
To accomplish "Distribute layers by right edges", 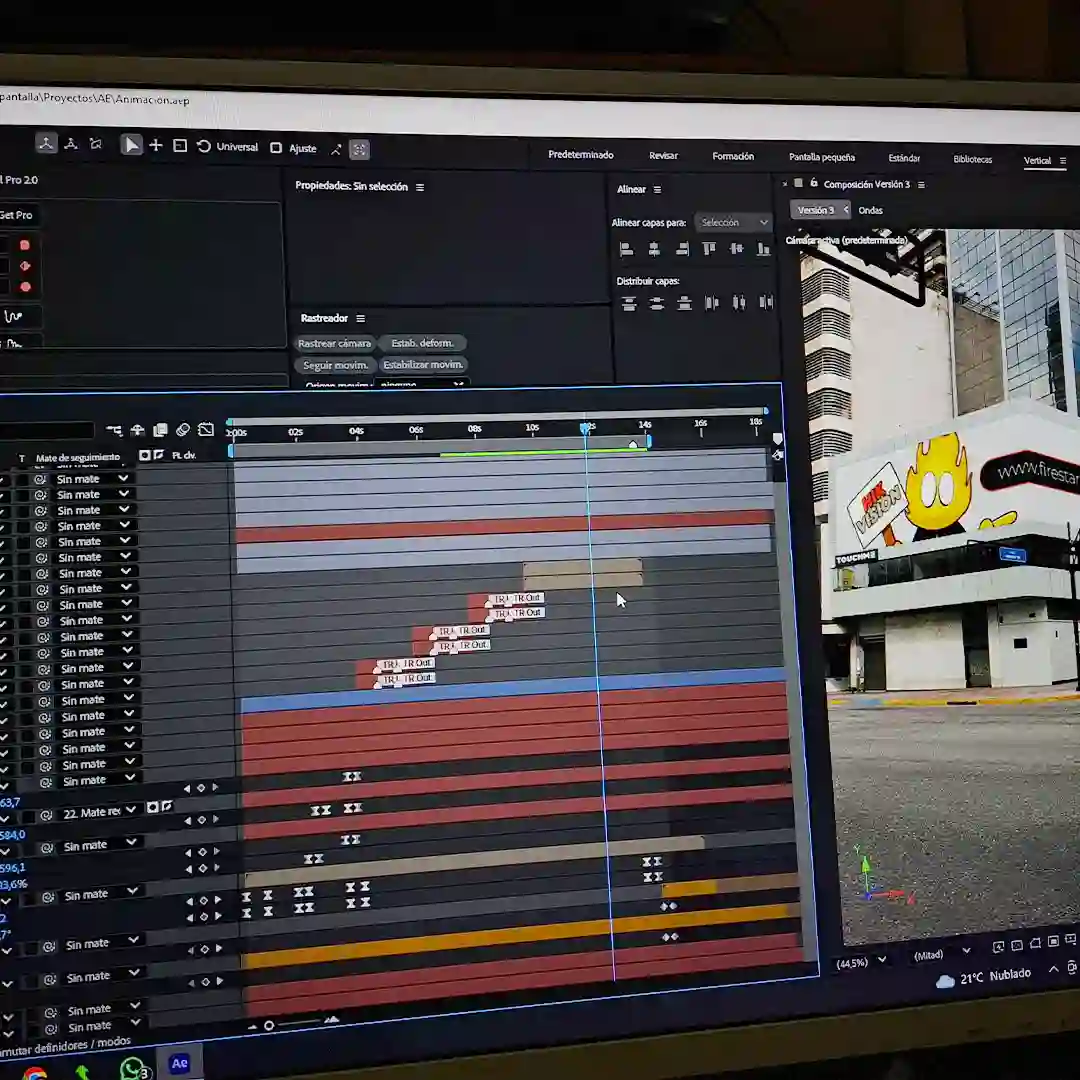I will [766, 302].
